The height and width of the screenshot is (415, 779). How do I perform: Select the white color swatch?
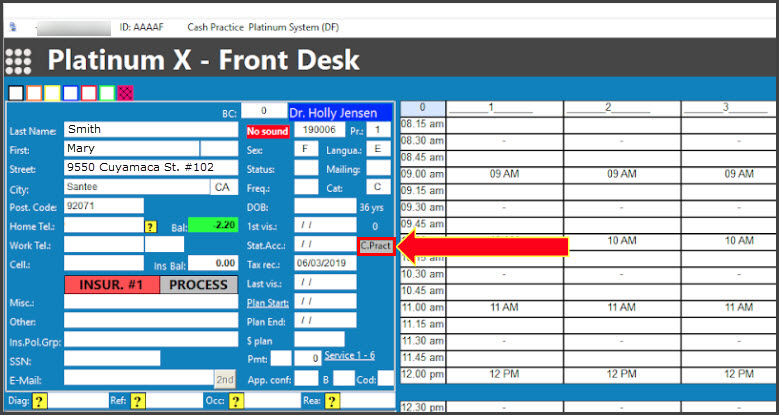pos(16,93)
